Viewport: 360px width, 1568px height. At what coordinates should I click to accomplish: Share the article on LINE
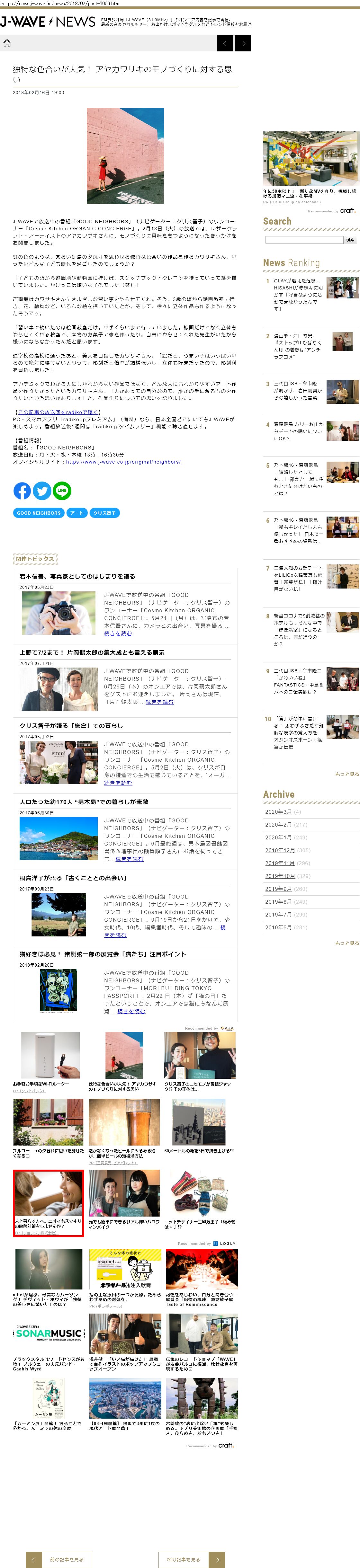(x=62, y=491)
